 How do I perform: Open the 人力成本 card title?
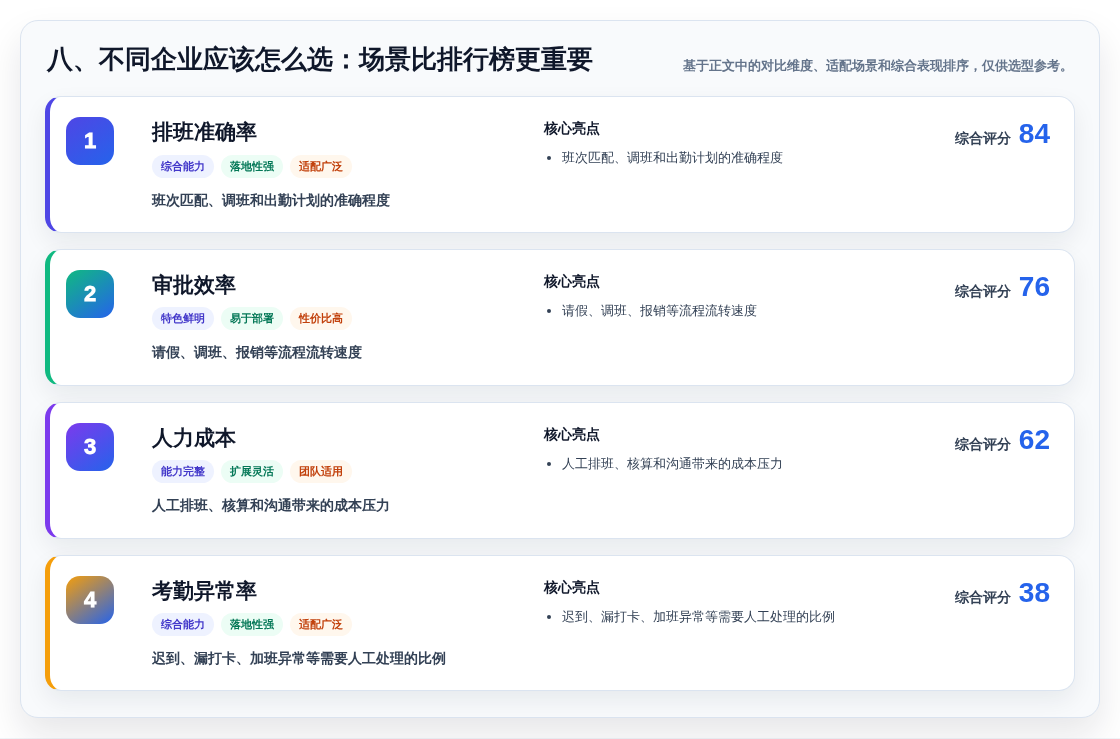(x=194, y=438)
